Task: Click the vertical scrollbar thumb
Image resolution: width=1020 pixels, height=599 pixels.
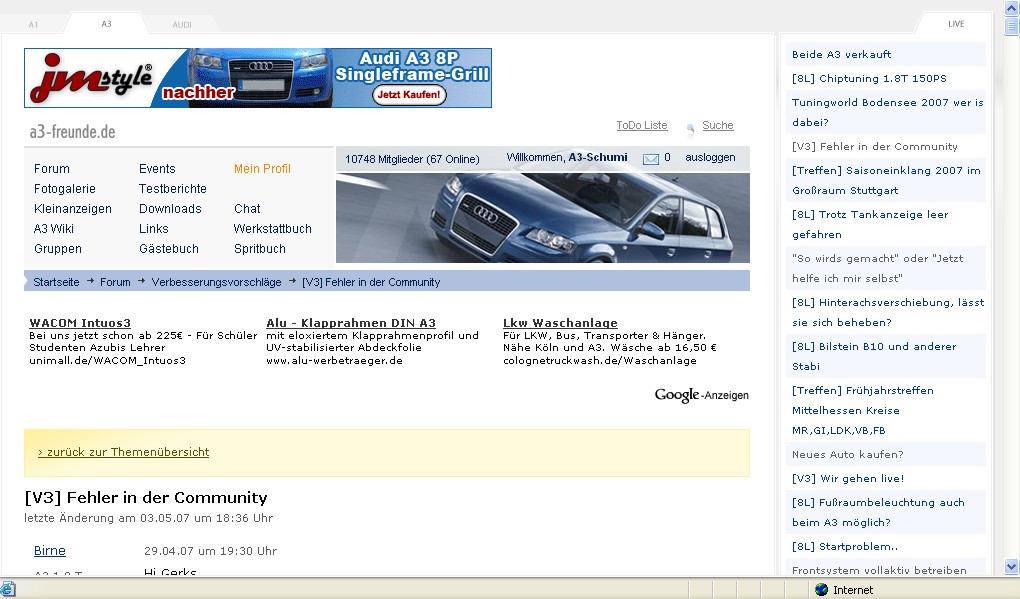Action: (x=1012, y=26)
